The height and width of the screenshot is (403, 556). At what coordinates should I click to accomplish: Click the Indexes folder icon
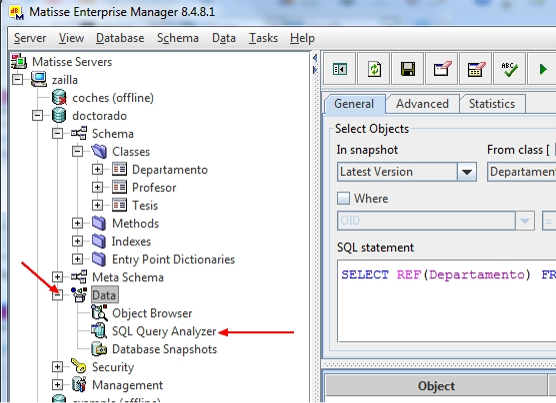pos(99,241)
